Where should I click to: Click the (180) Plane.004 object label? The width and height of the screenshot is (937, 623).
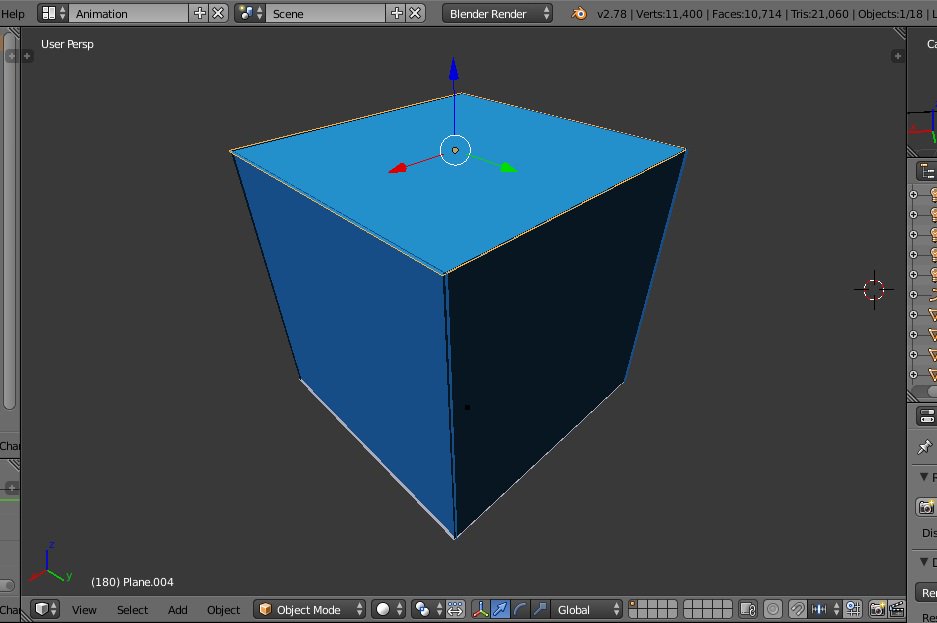point(132,582)
